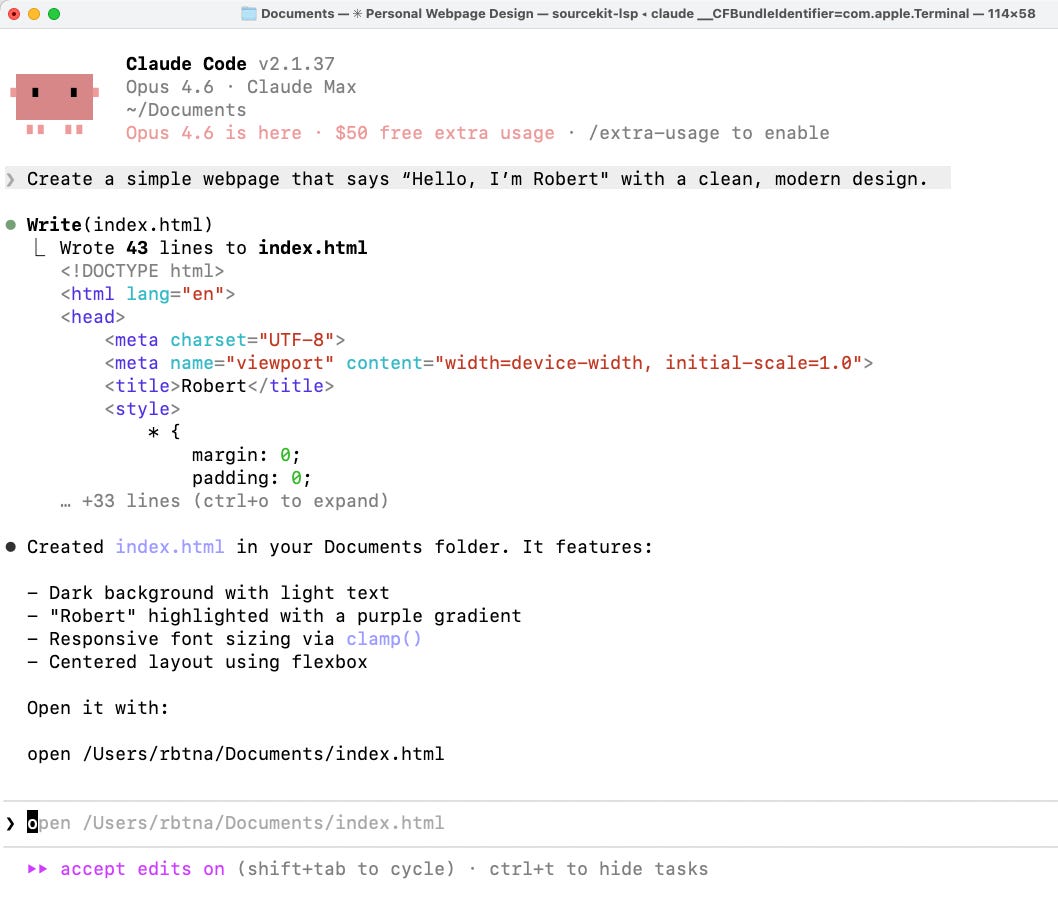Click the clamp() highlighted code link
The height and width of the screenshot is (916, 1058).
(x=384, y=639)
